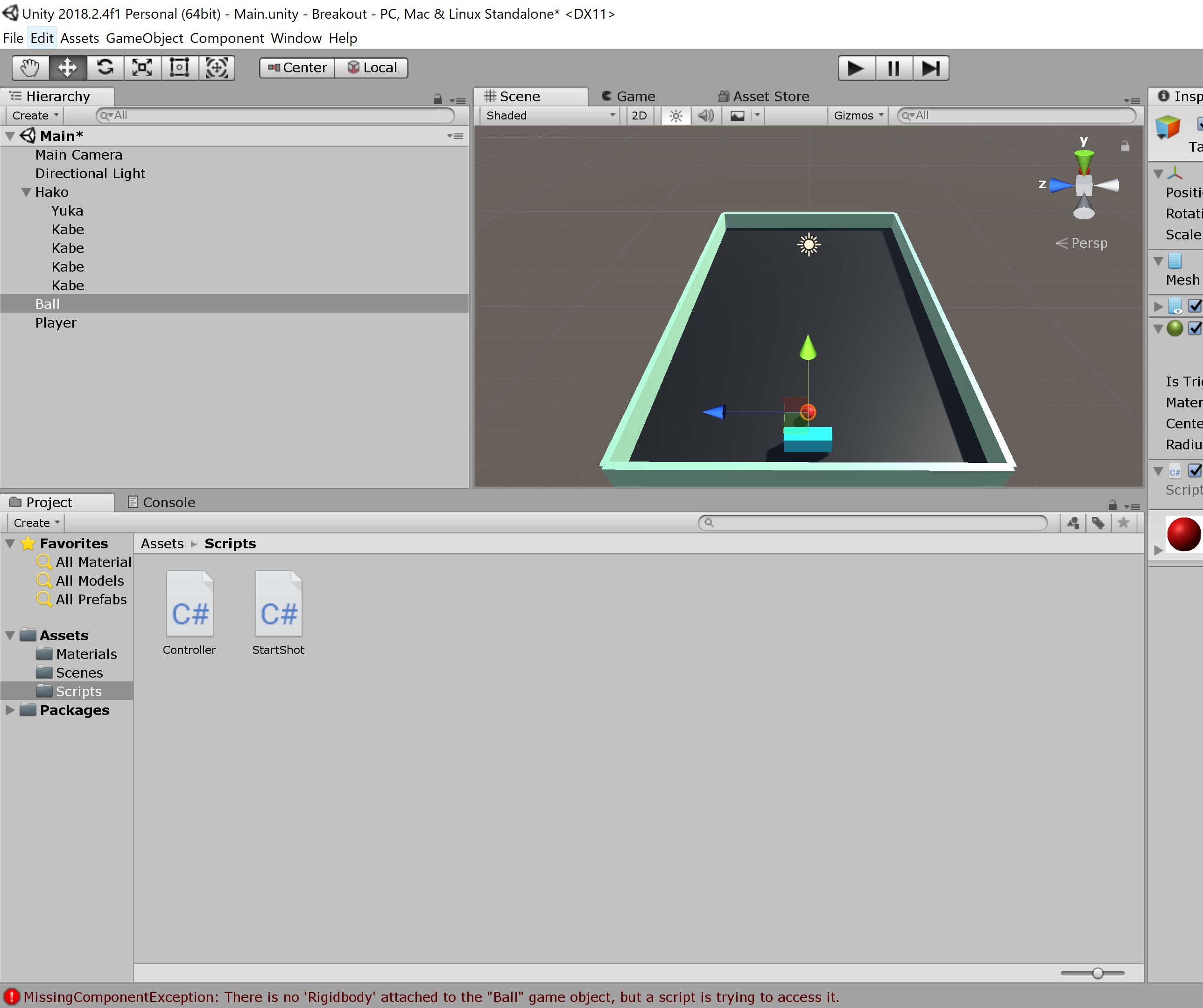Image resolution: width=1203 pixels, height=1008 pixels.
Task: Toggle scene audio speaker icon
Action: (x=706, y=116)
